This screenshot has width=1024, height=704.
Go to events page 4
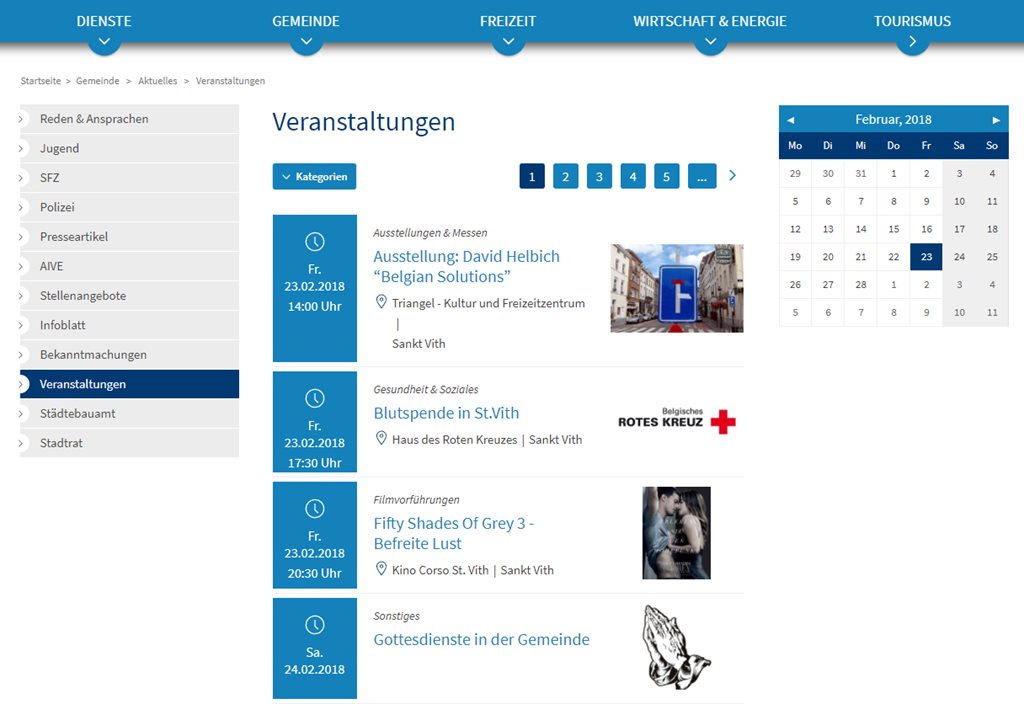click(633, 176)
